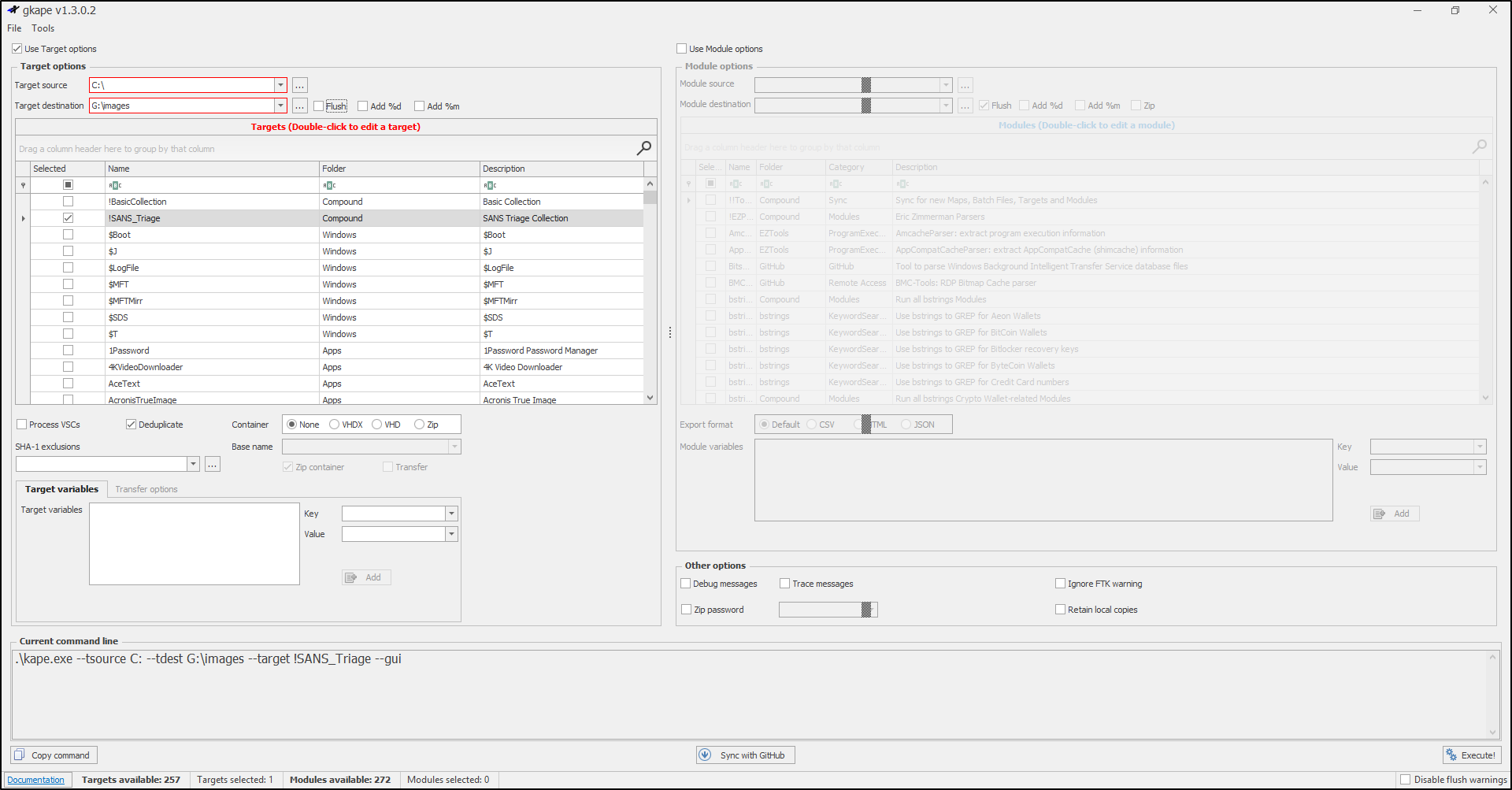Uncheck the !SANS_Triage target row
Screen dimensions: 1512x790
point(68,218)
